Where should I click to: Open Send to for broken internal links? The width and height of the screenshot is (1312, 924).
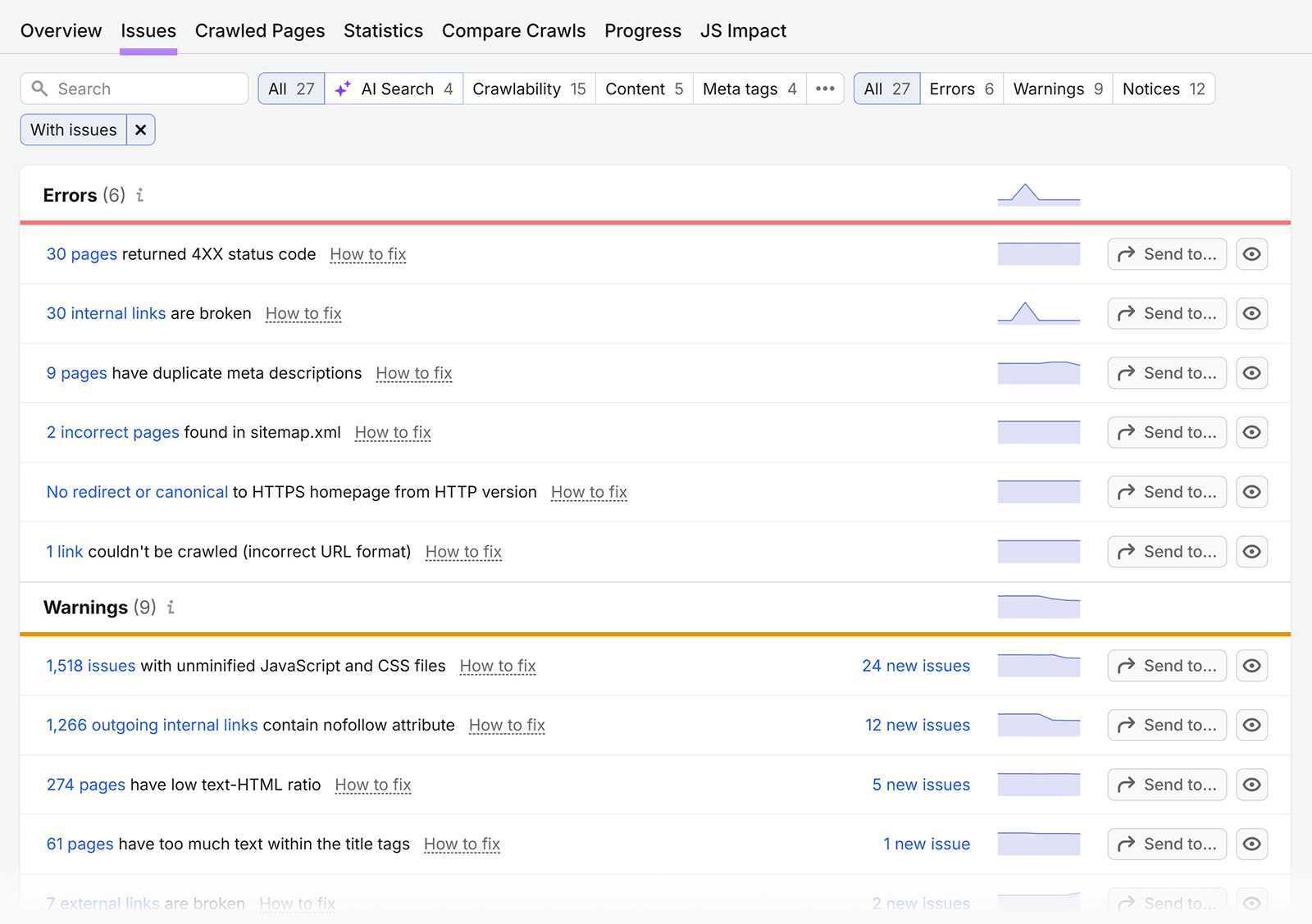click(1167, 313)
